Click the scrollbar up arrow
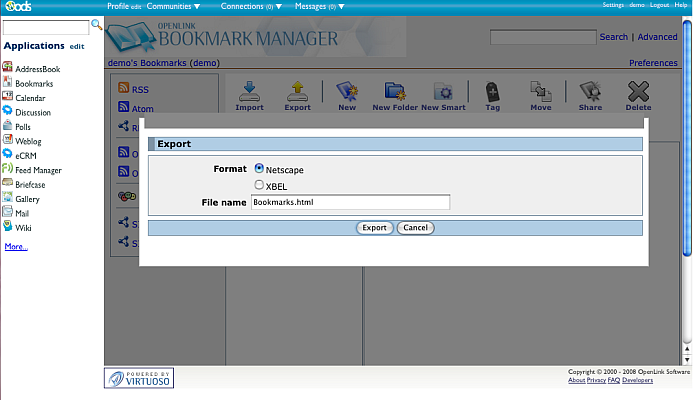The width and height of the screenshot is (700, 400). coord(687,349)
